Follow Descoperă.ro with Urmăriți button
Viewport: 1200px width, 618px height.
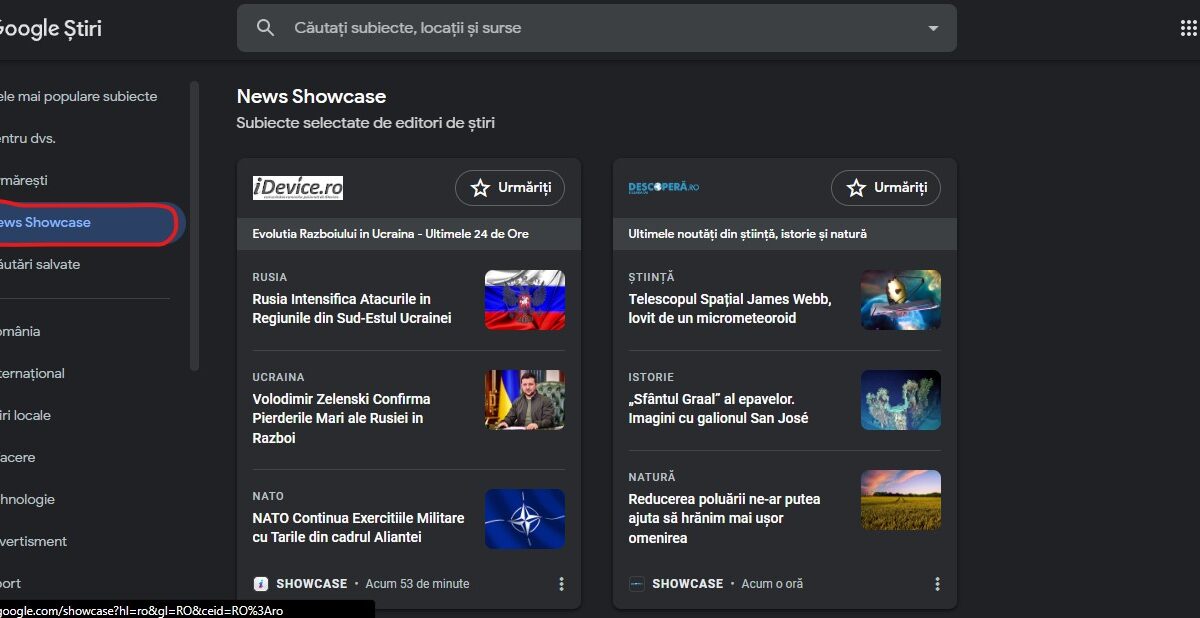[x=886, y=188]
